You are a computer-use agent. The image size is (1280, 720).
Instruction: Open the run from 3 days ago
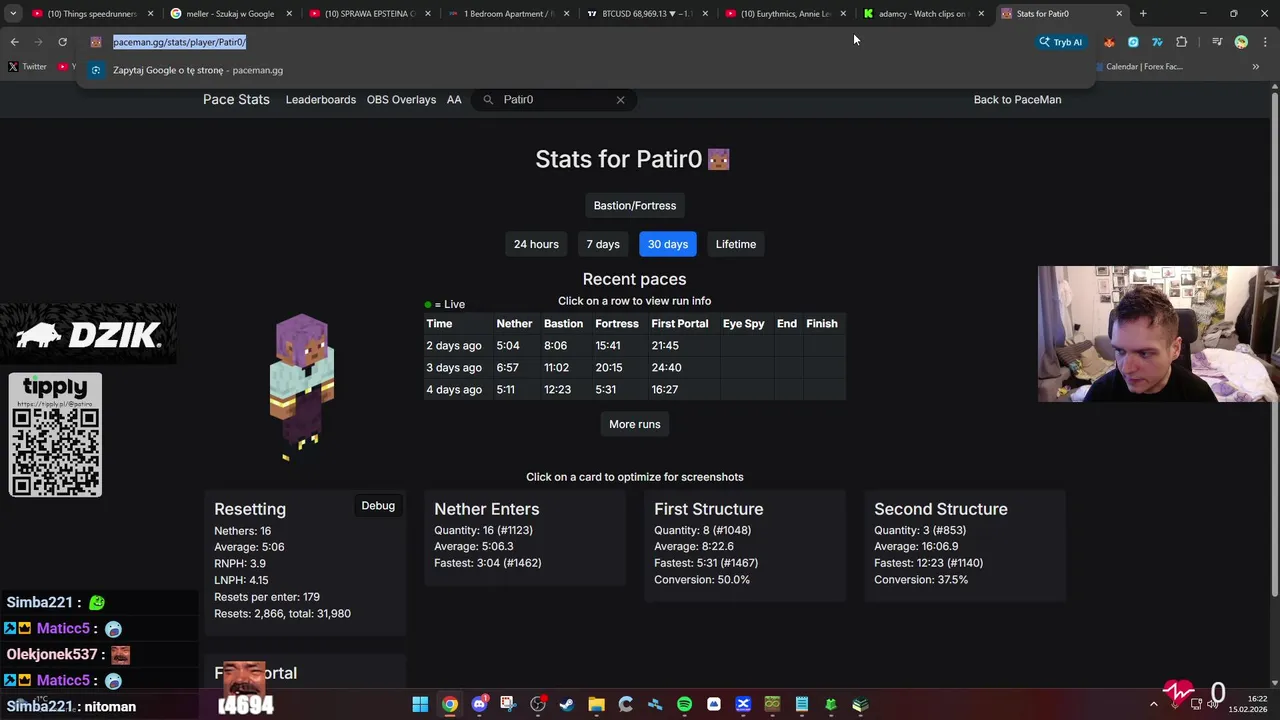pyautogui.click(x=635, y=368)
